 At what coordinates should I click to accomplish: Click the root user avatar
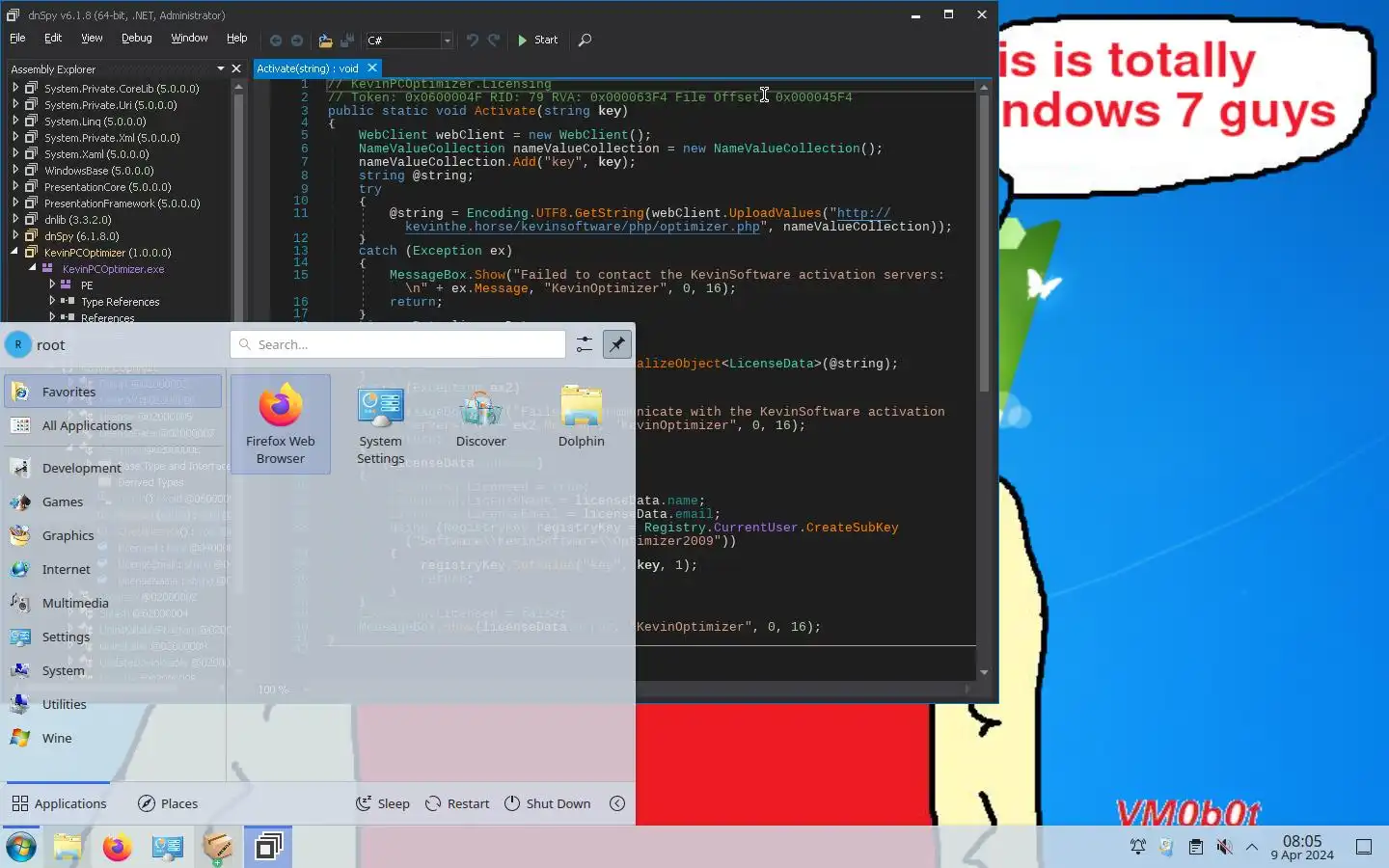pos(18,344)
